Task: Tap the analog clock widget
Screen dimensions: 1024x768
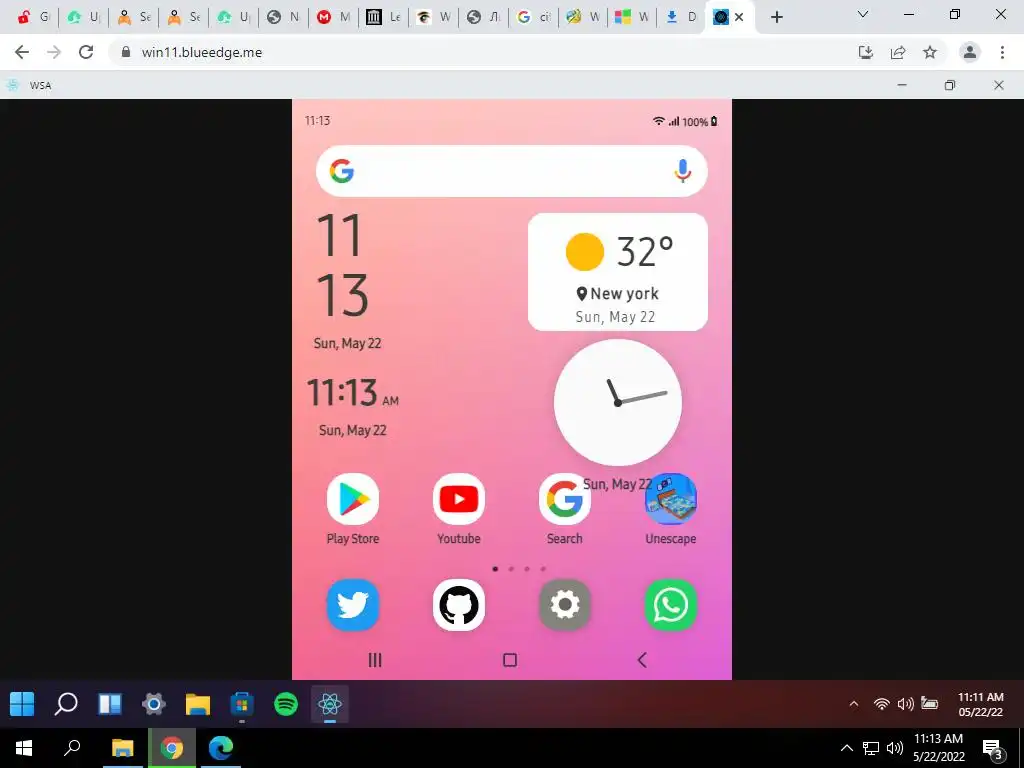Action: click(618, 402)
